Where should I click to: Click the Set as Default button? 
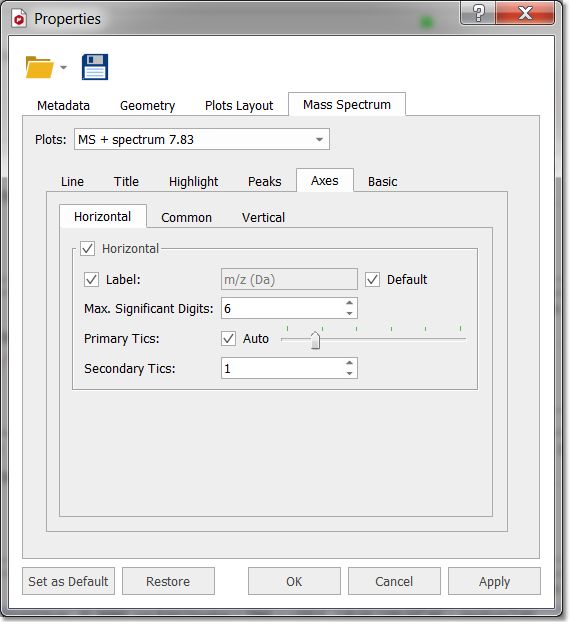tap(68, 581)
